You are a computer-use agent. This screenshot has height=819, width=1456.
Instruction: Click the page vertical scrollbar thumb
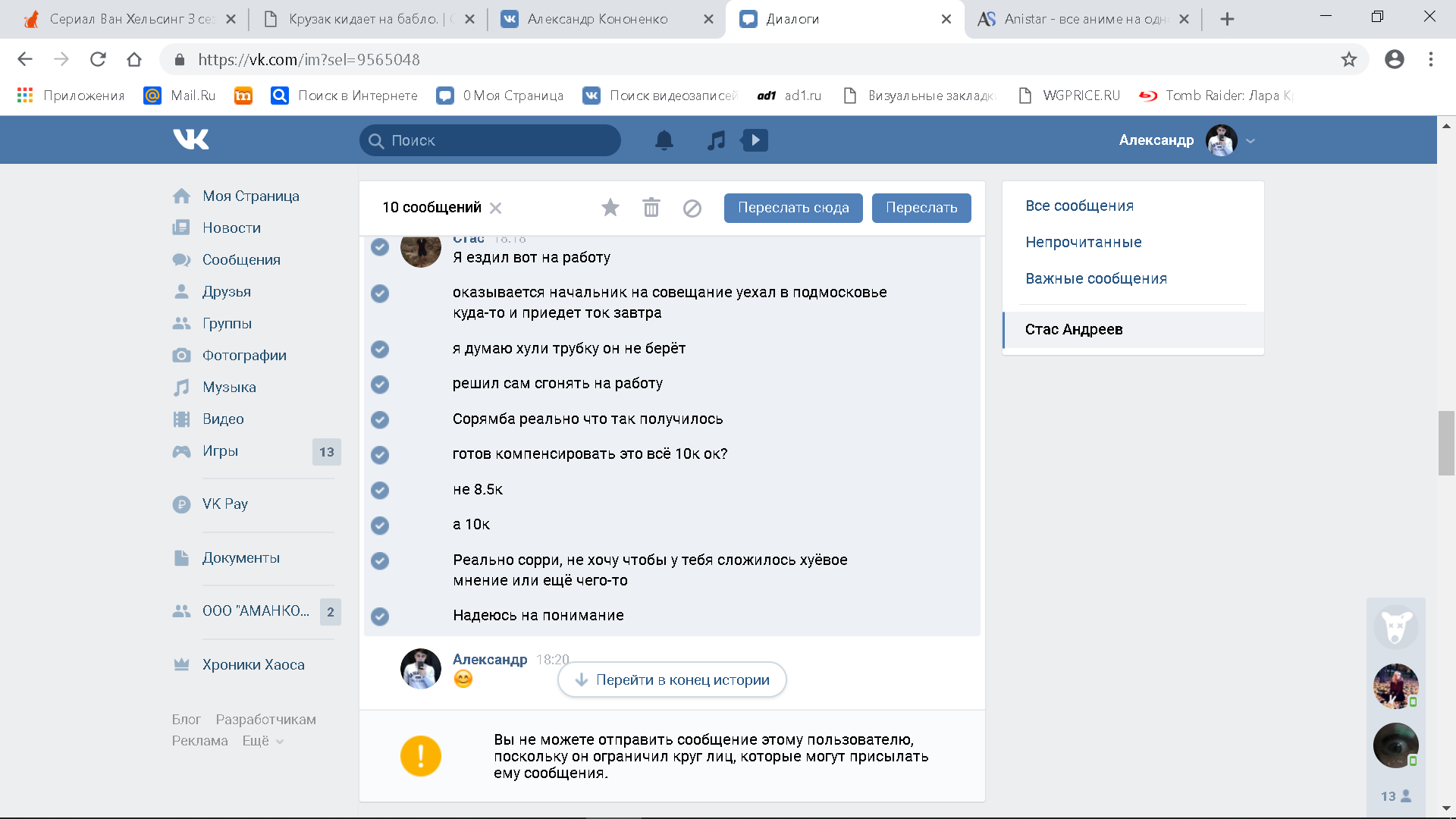coord(1446,443)
